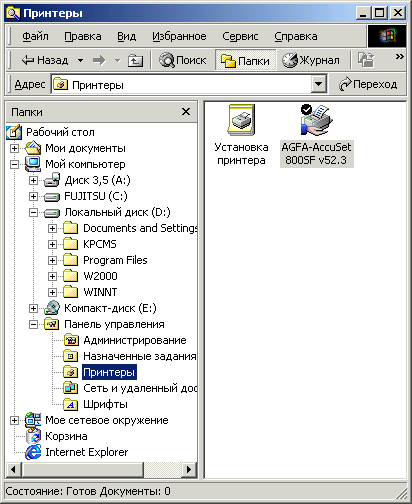Show more toolbar buttons chevron
Screen dimensions: 412x504
click(x=399, y=56)
